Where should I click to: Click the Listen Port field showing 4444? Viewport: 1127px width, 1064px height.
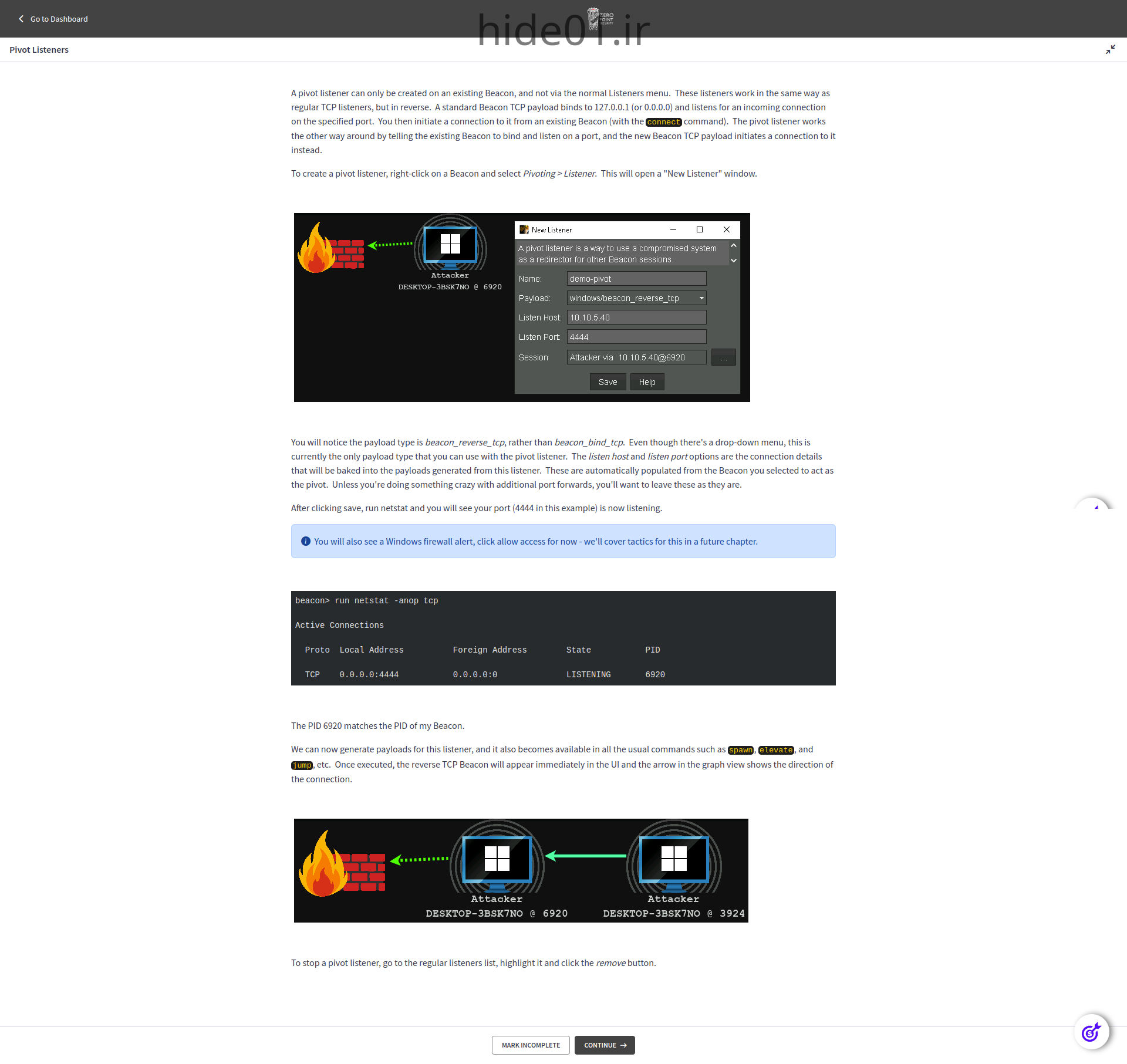click(x=636, y=337)
